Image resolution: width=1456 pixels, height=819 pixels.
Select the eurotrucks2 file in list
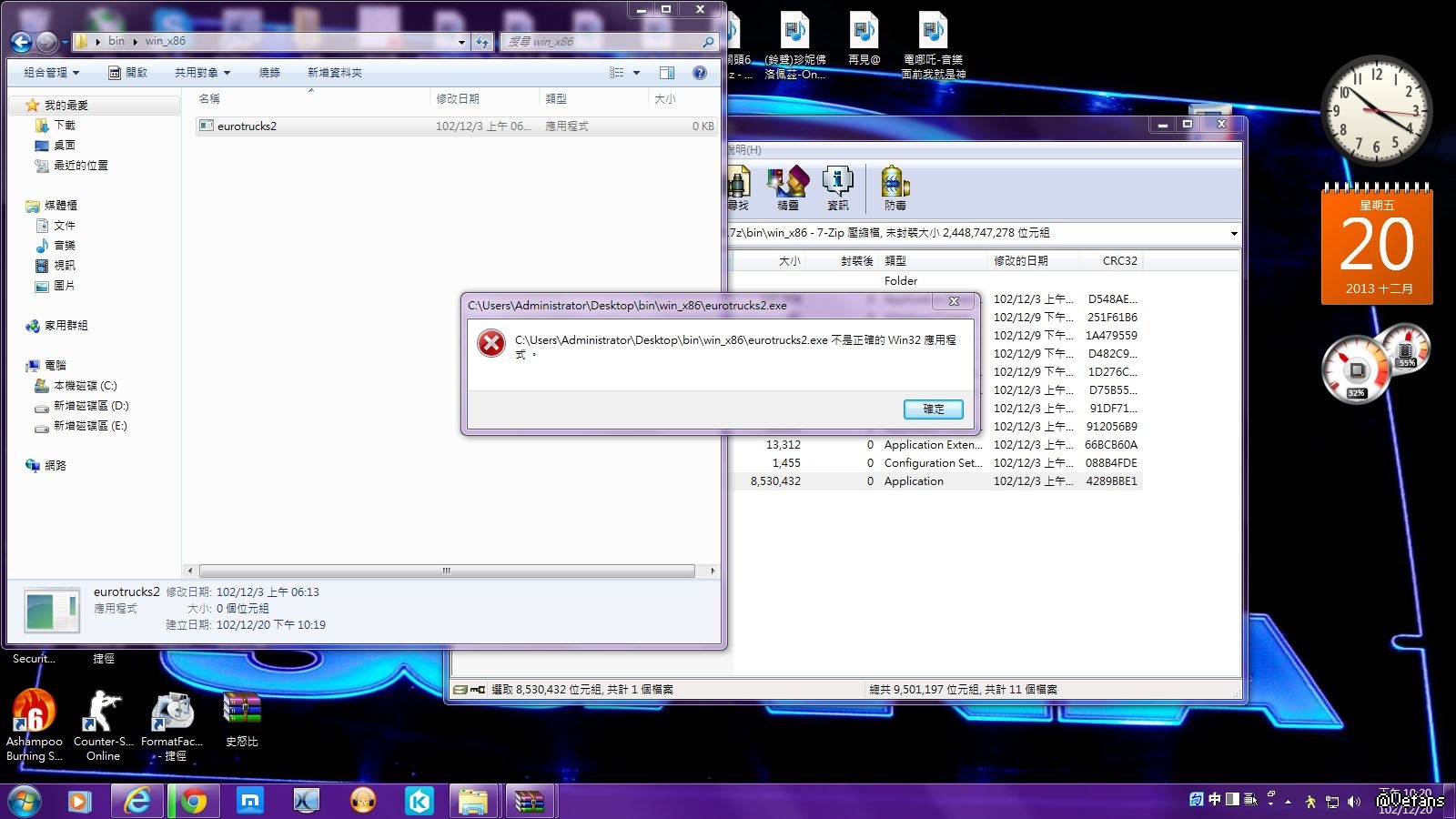[x=247, y=126]
